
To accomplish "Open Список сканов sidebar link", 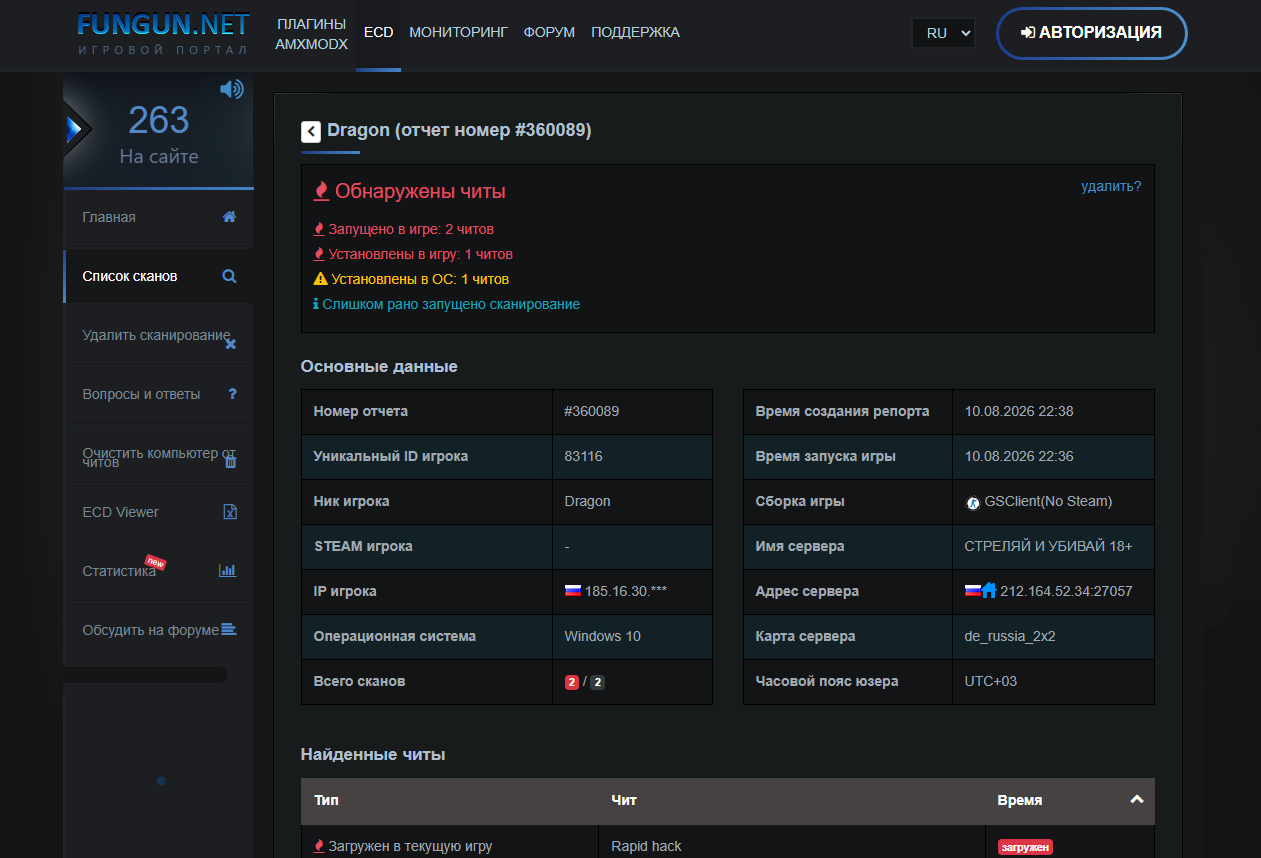I will (x=158, y=276).
